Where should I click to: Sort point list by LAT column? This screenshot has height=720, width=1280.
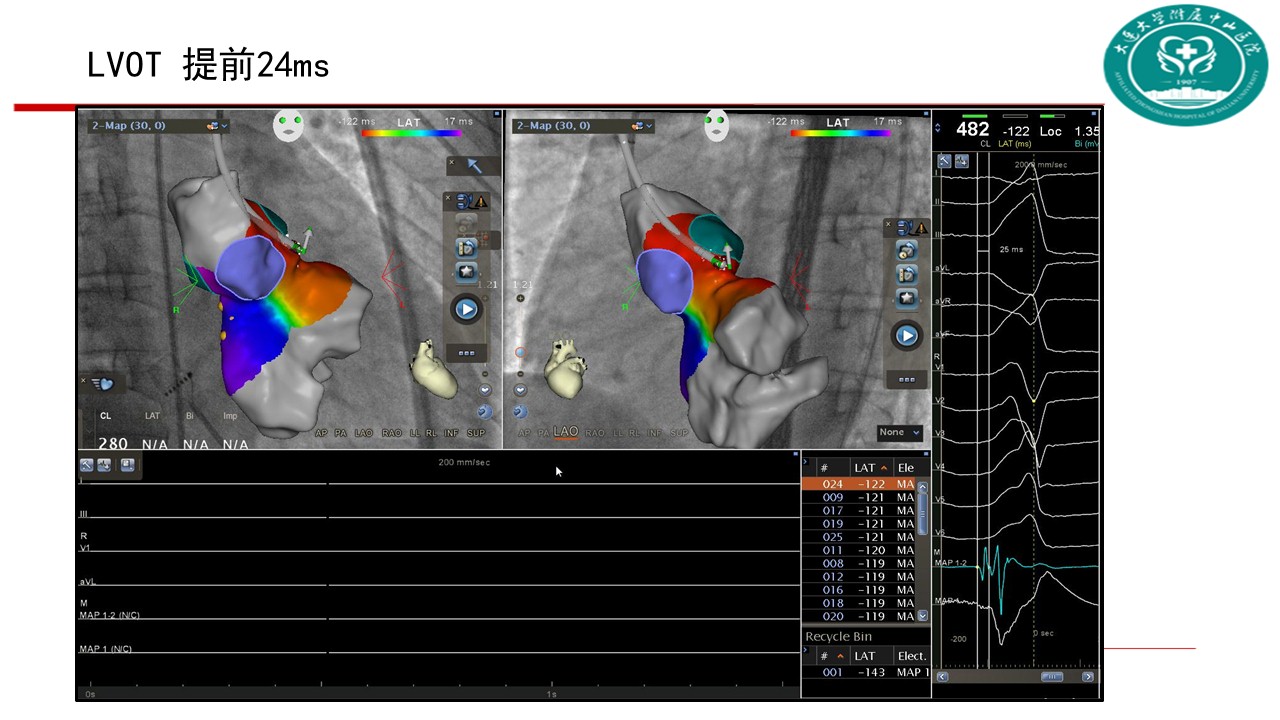870,467
